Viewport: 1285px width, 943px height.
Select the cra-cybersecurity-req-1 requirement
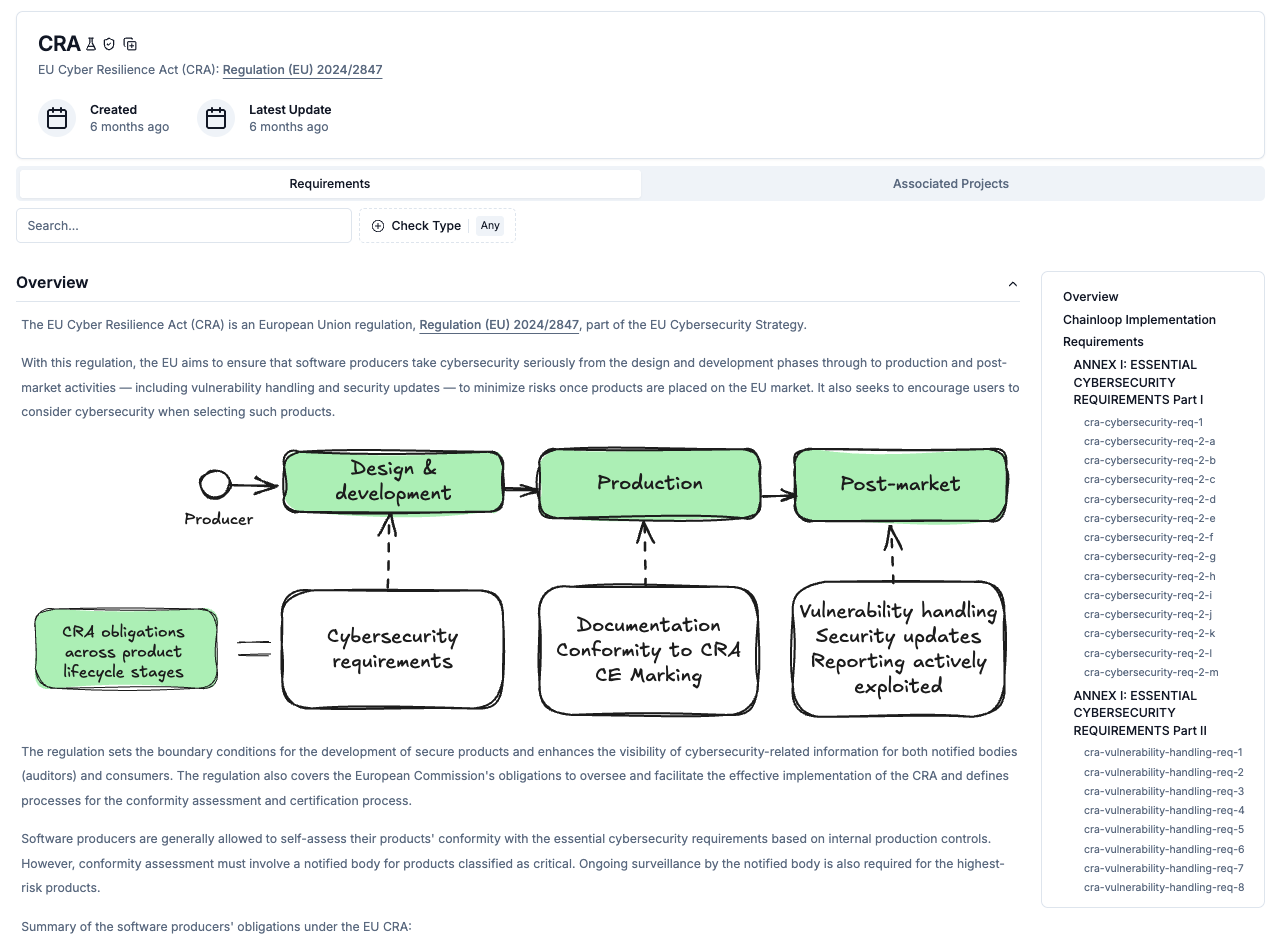1143,422
